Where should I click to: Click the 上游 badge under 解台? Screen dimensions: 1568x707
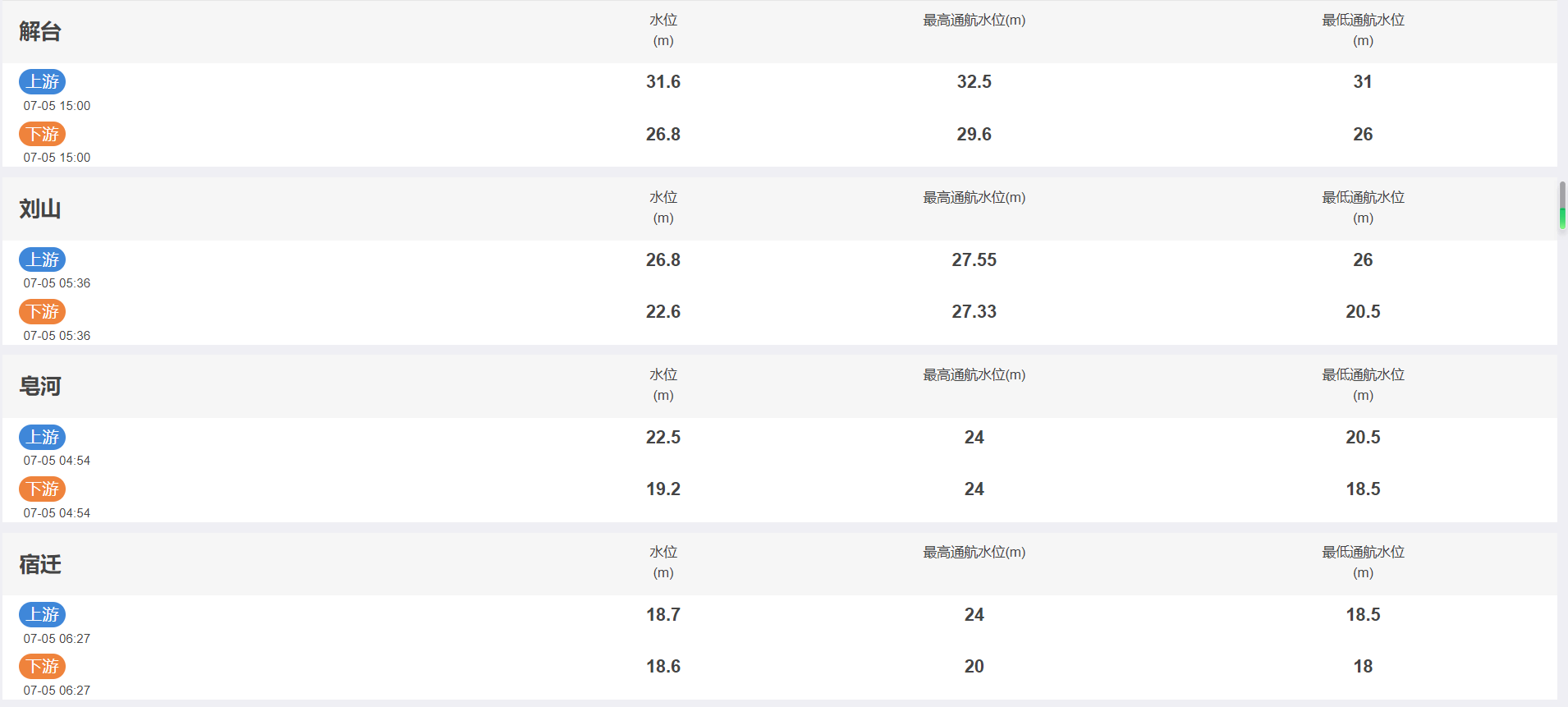click(x=43, y=81)
